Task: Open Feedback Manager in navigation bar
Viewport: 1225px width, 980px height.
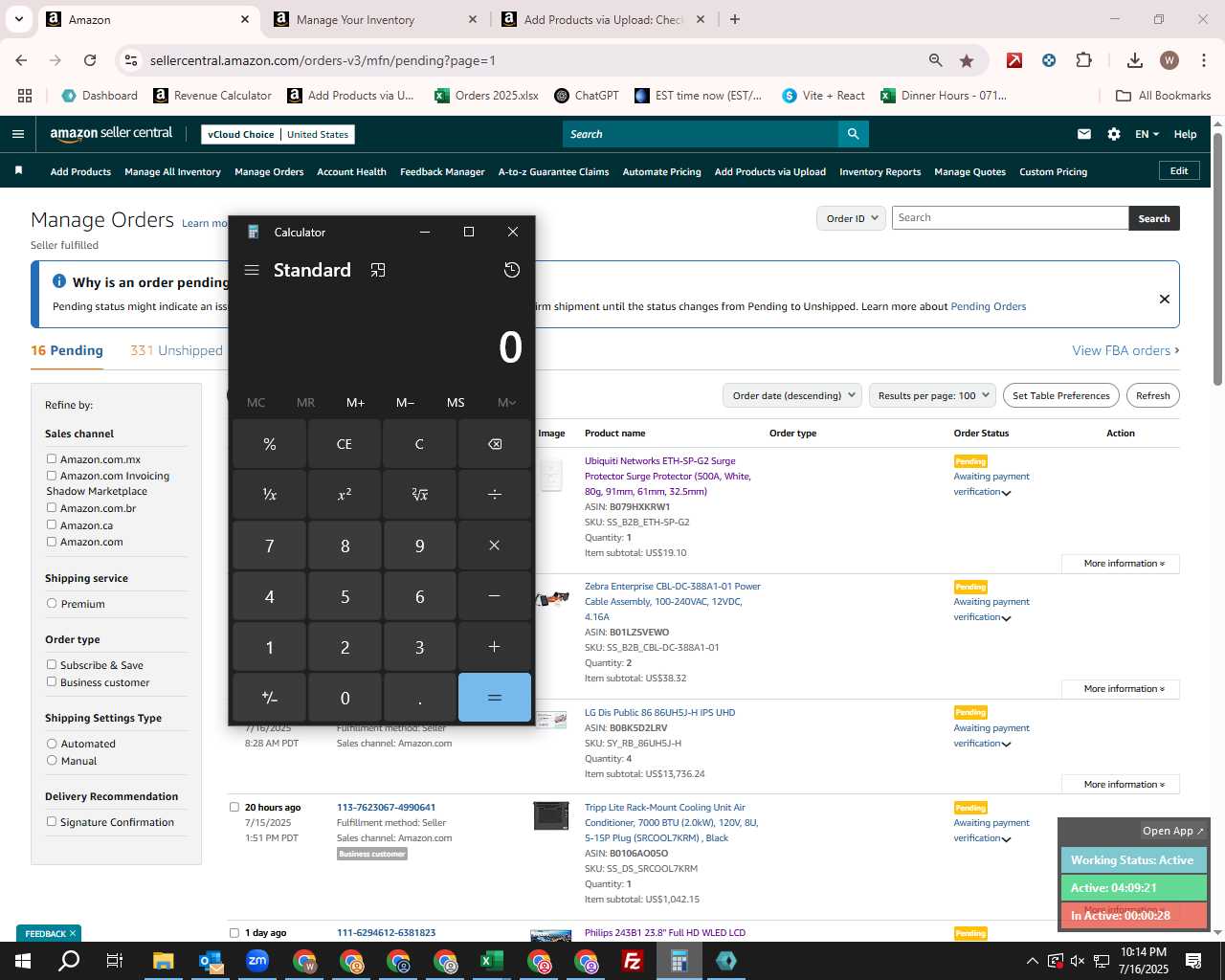Action: [442, 172]
